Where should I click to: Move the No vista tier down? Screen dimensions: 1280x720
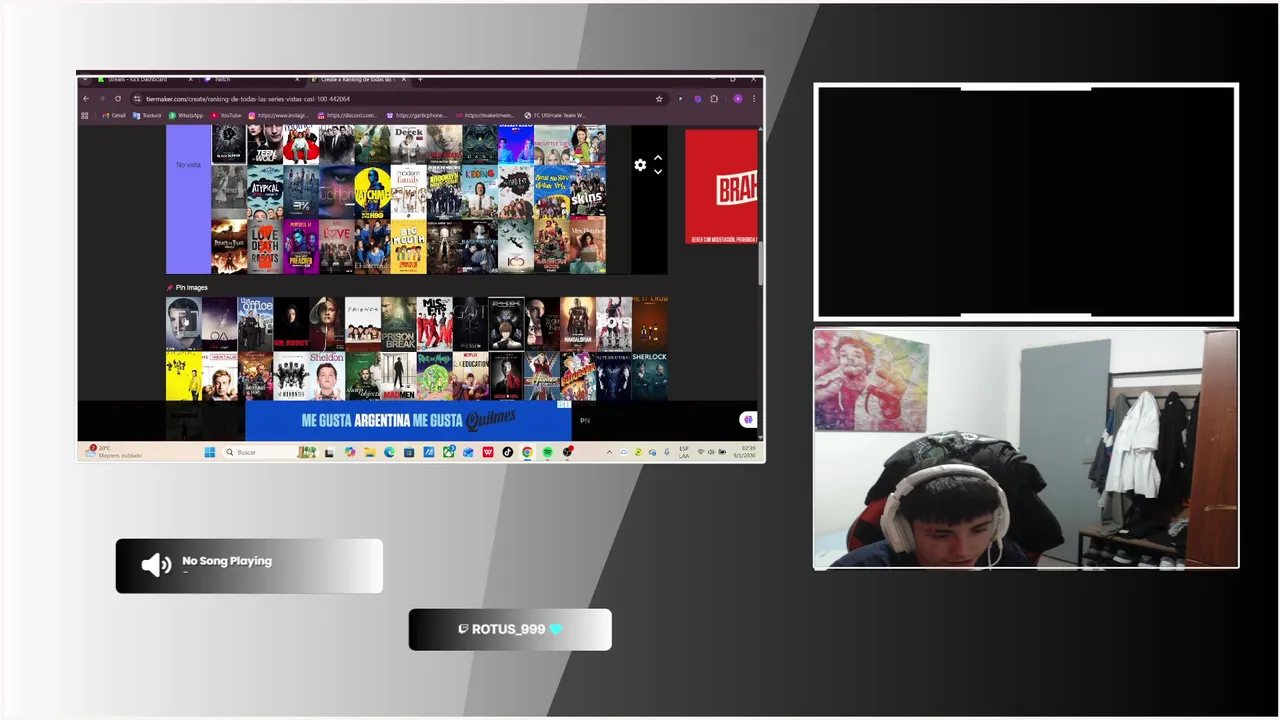(658, 172)
